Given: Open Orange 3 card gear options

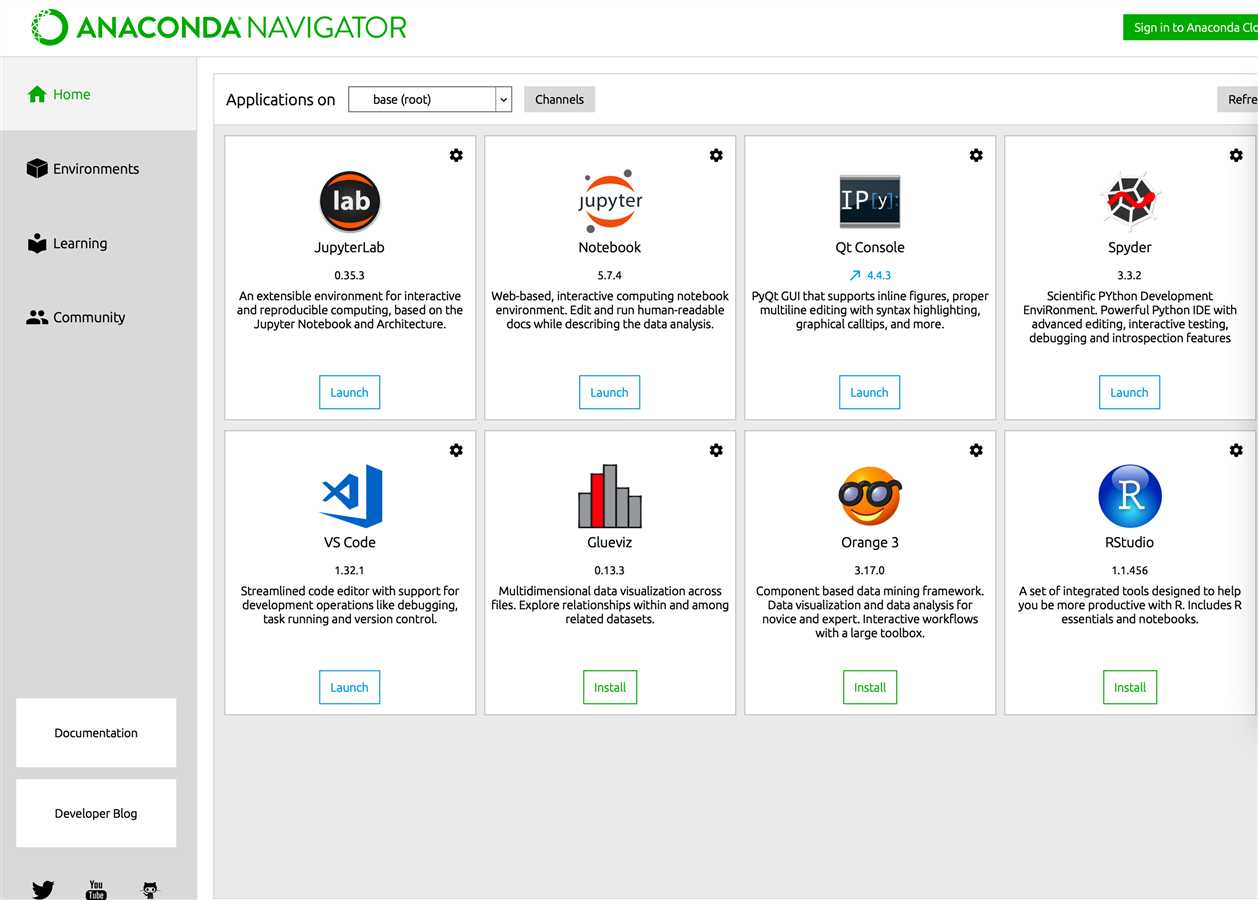Looking at the screenshot, I should pos(976,450).
